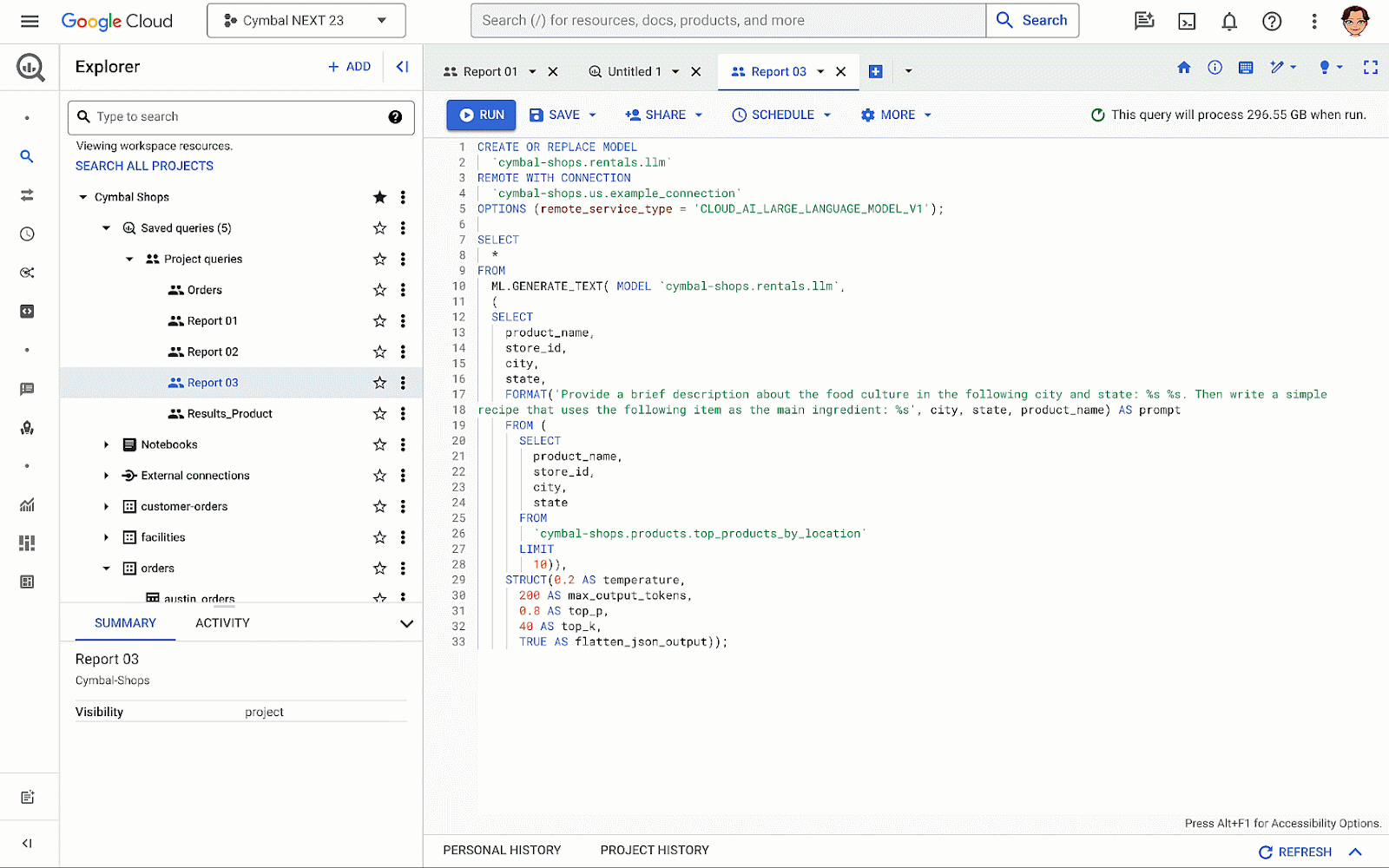Viewport: 1389px width, 868px height.
Task: Select the SUMMARY tab
Action: click(x=125, y=623)
